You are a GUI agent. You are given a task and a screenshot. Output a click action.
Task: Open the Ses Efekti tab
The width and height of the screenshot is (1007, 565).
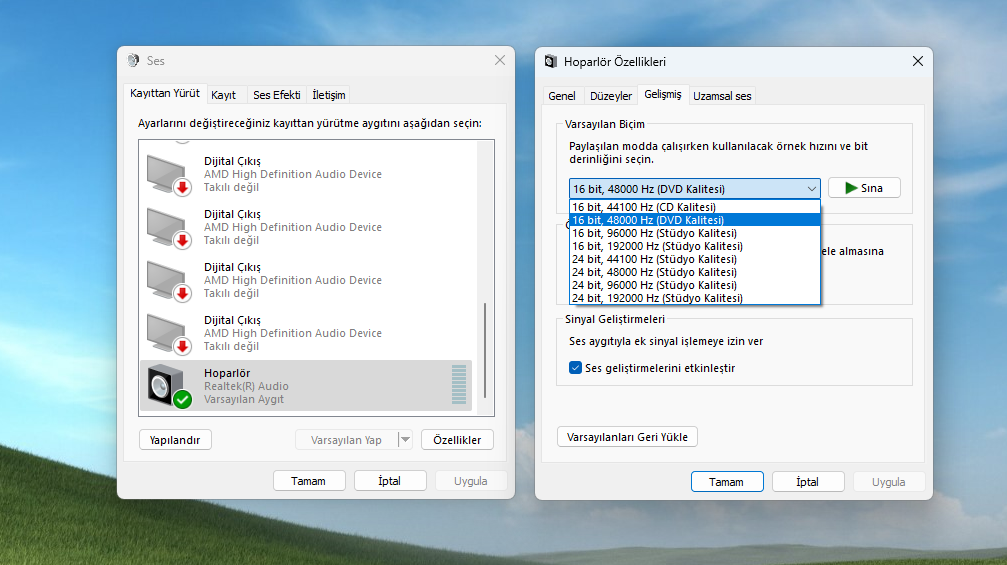pyautogui.click(x=277, y=95)
